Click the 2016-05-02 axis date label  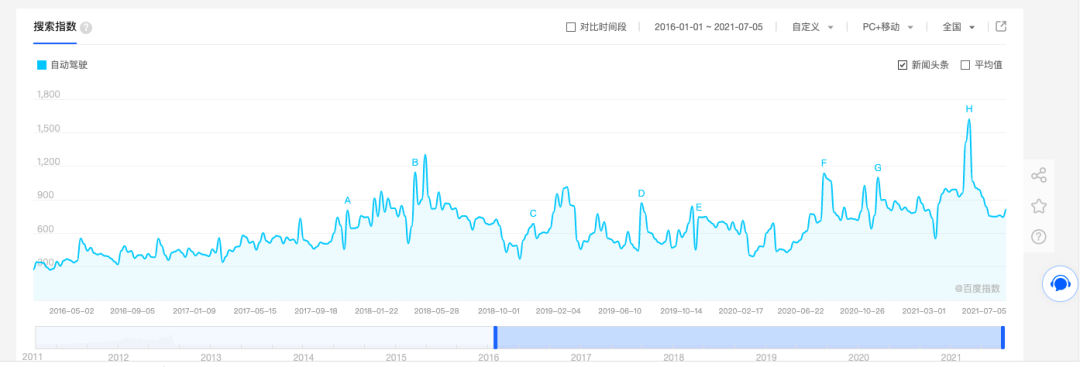coord(72,311)
